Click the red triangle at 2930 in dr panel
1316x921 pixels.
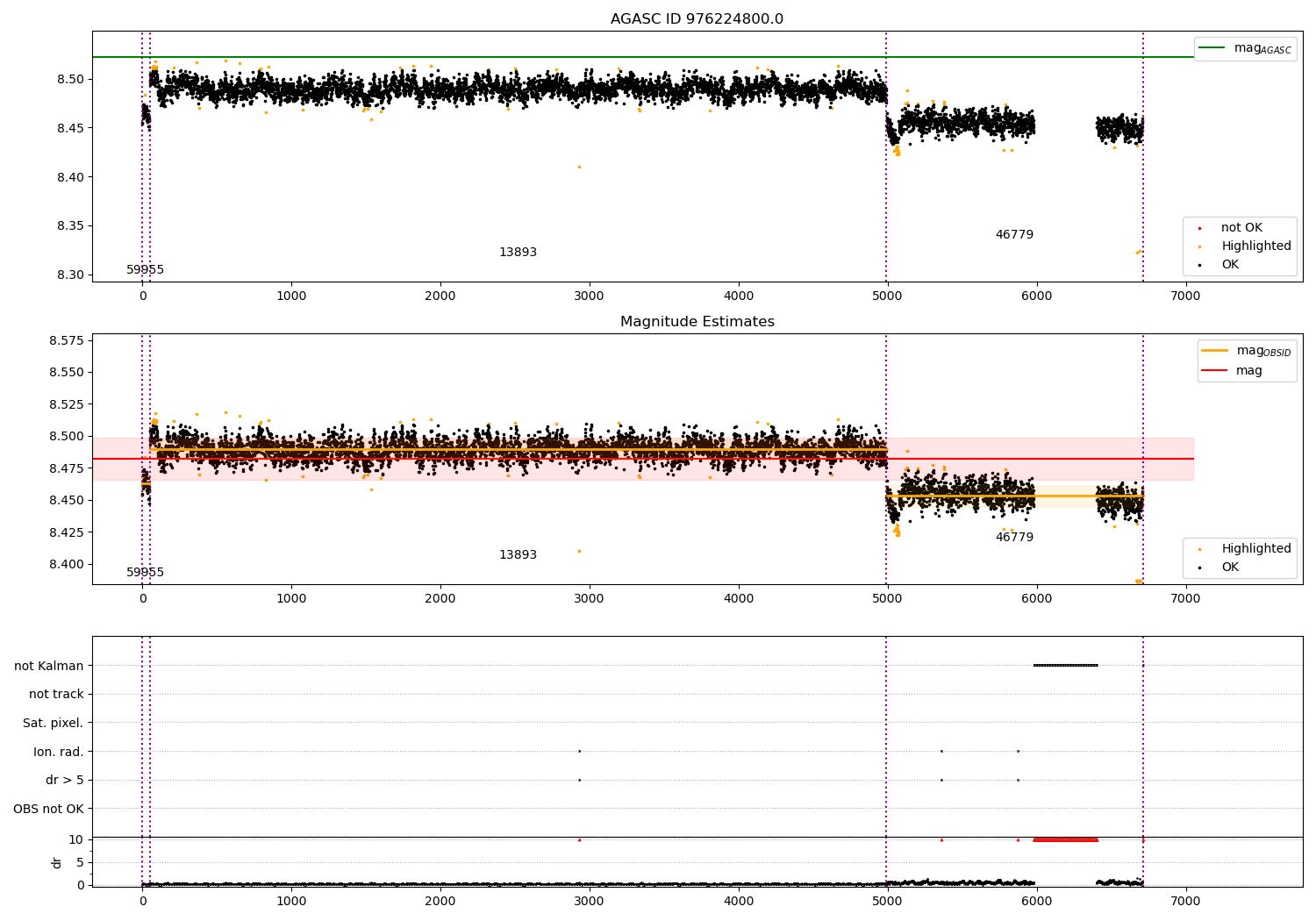[x=579, y=839]
